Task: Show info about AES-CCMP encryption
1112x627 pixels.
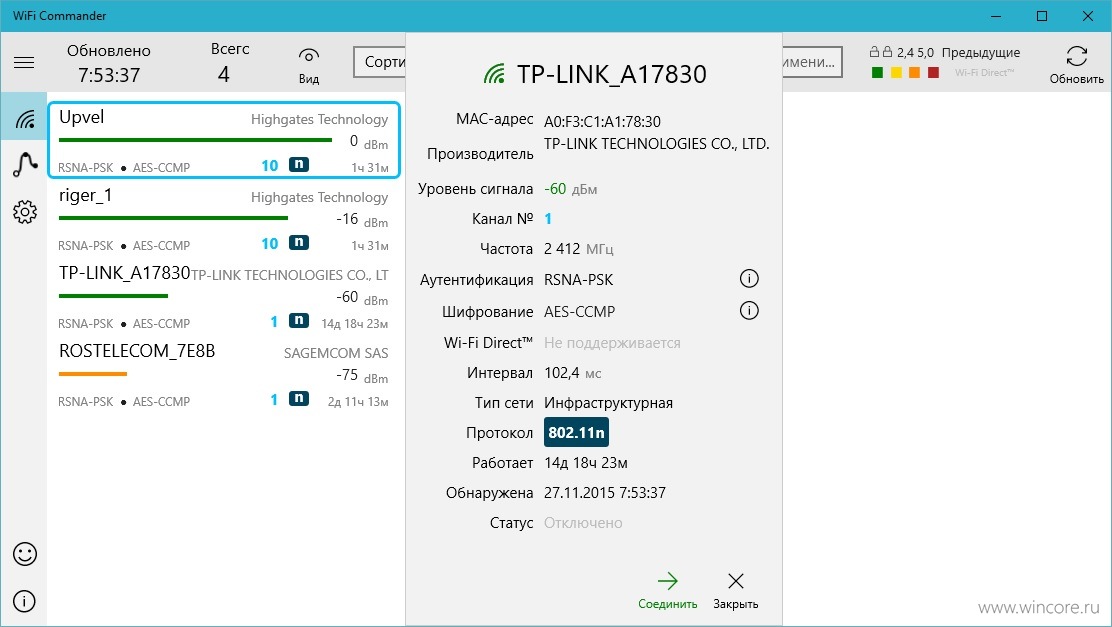Action: [749, 311]
